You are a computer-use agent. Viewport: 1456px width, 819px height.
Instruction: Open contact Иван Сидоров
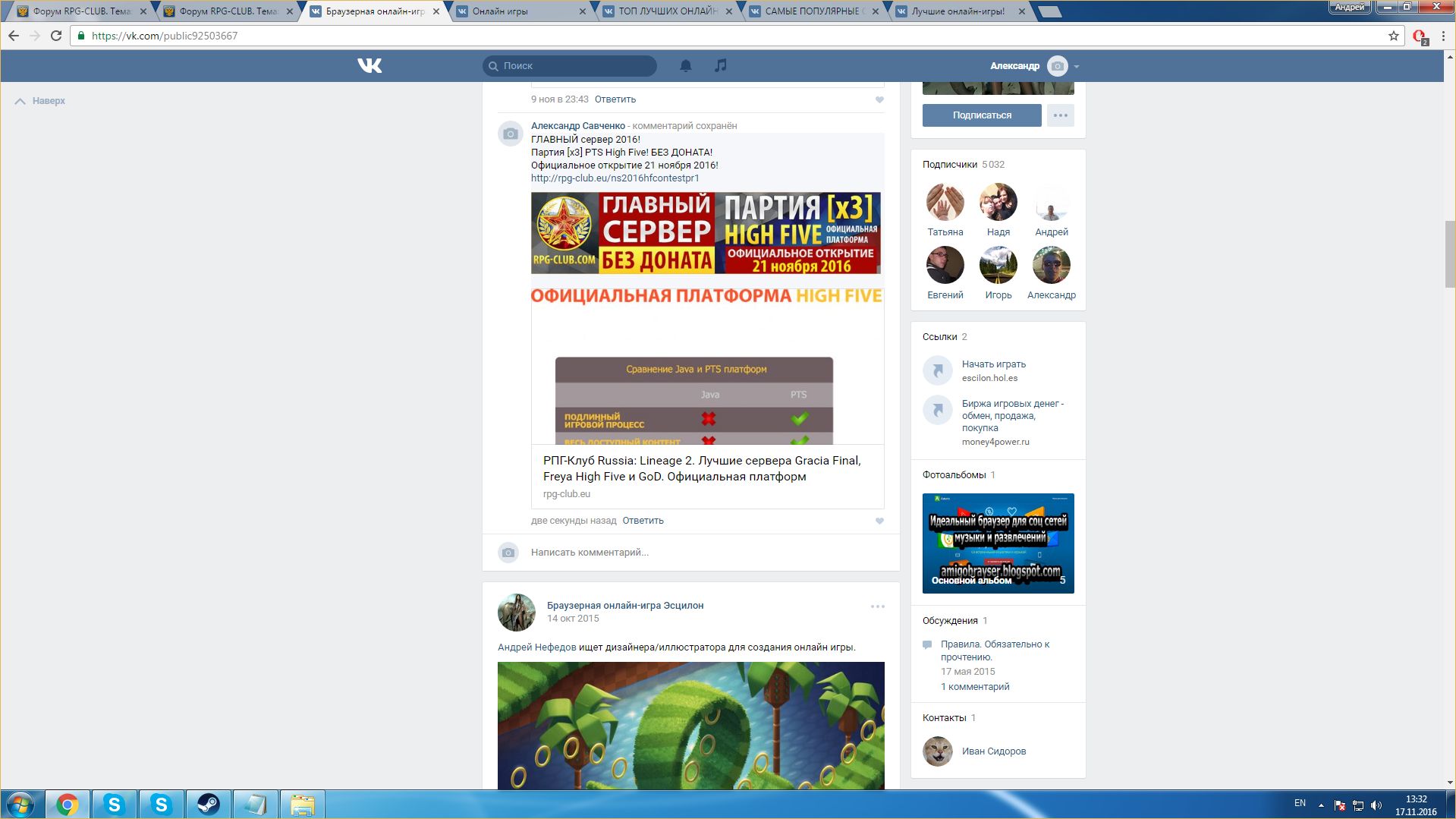pos(994,751)
